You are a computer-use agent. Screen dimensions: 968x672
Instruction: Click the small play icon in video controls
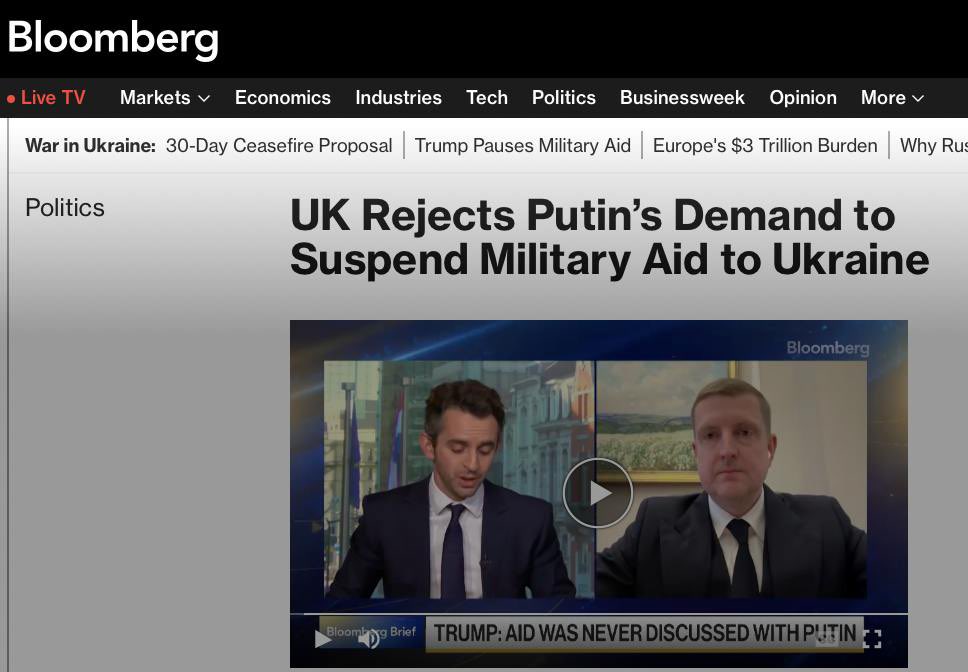coord(322,639)
